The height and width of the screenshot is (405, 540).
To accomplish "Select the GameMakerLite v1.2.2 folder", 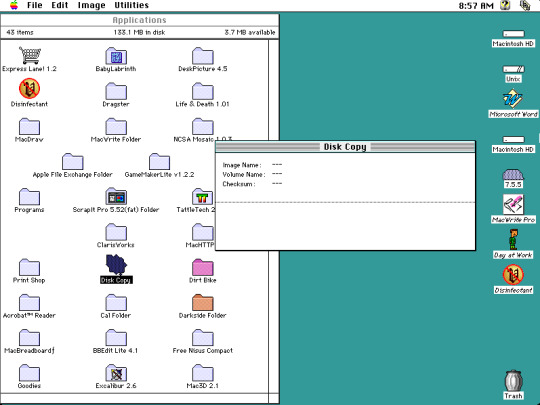I will point(159,162).
